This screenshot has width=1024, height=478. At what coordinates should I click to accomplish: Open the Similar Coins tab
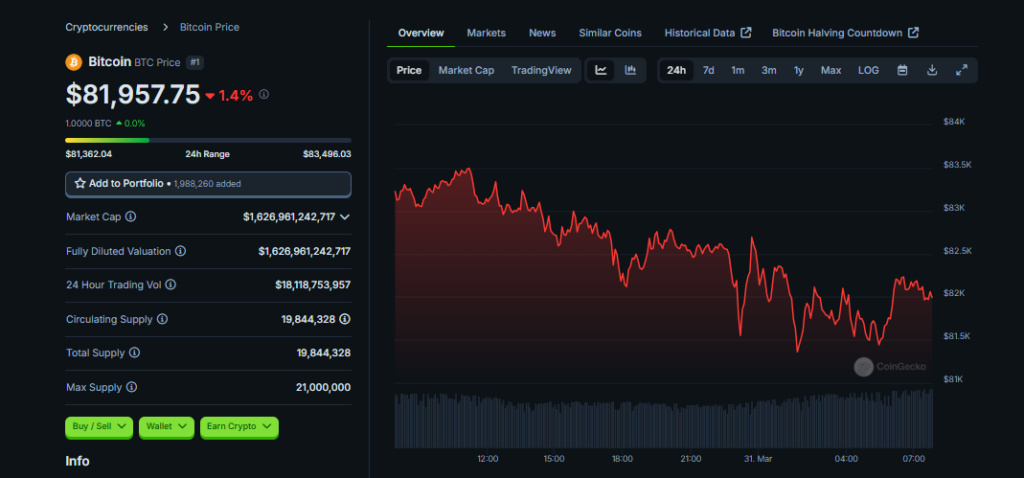click(x=610, y=33)
